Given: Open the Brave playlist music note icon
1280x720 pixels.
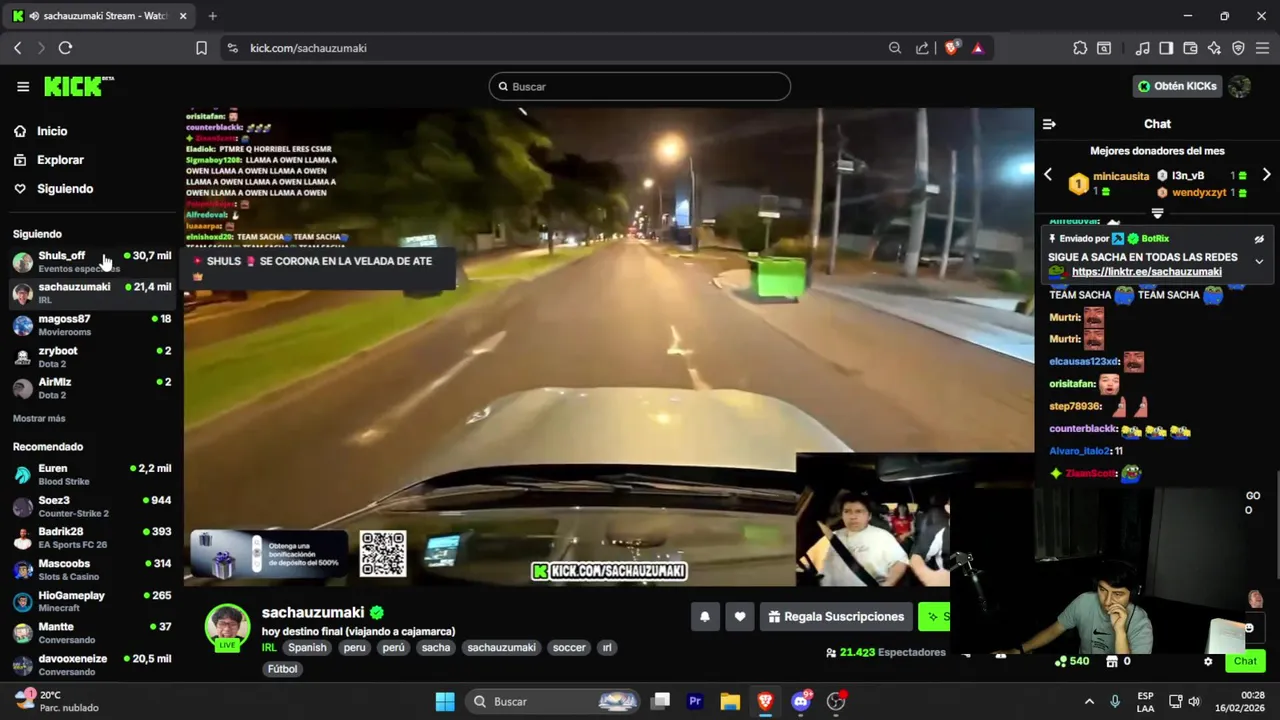Looking at the screenshot, I should [x=1142, y=48].
